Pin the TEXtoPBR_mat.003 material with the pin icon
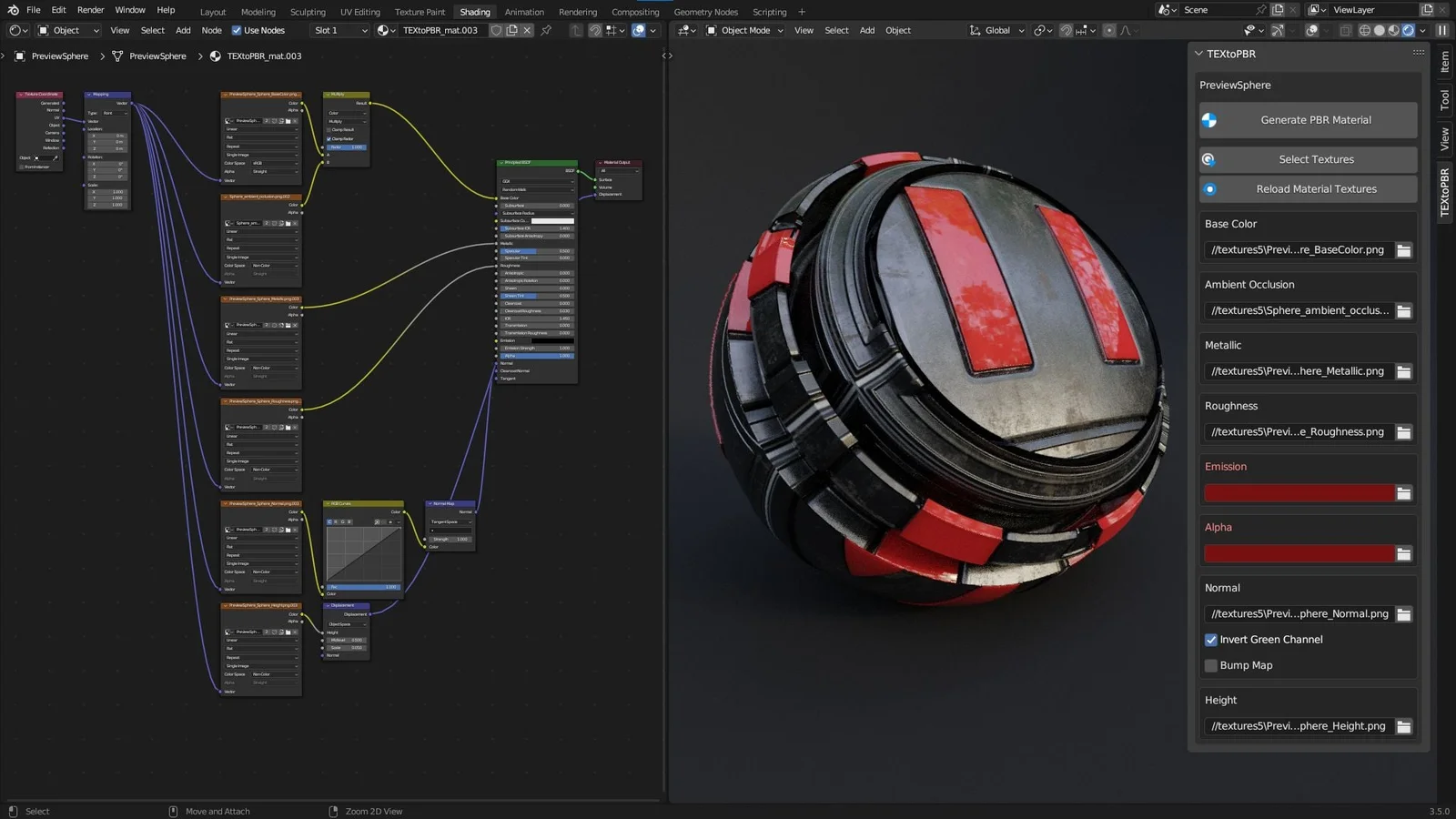 pos(546,30)
